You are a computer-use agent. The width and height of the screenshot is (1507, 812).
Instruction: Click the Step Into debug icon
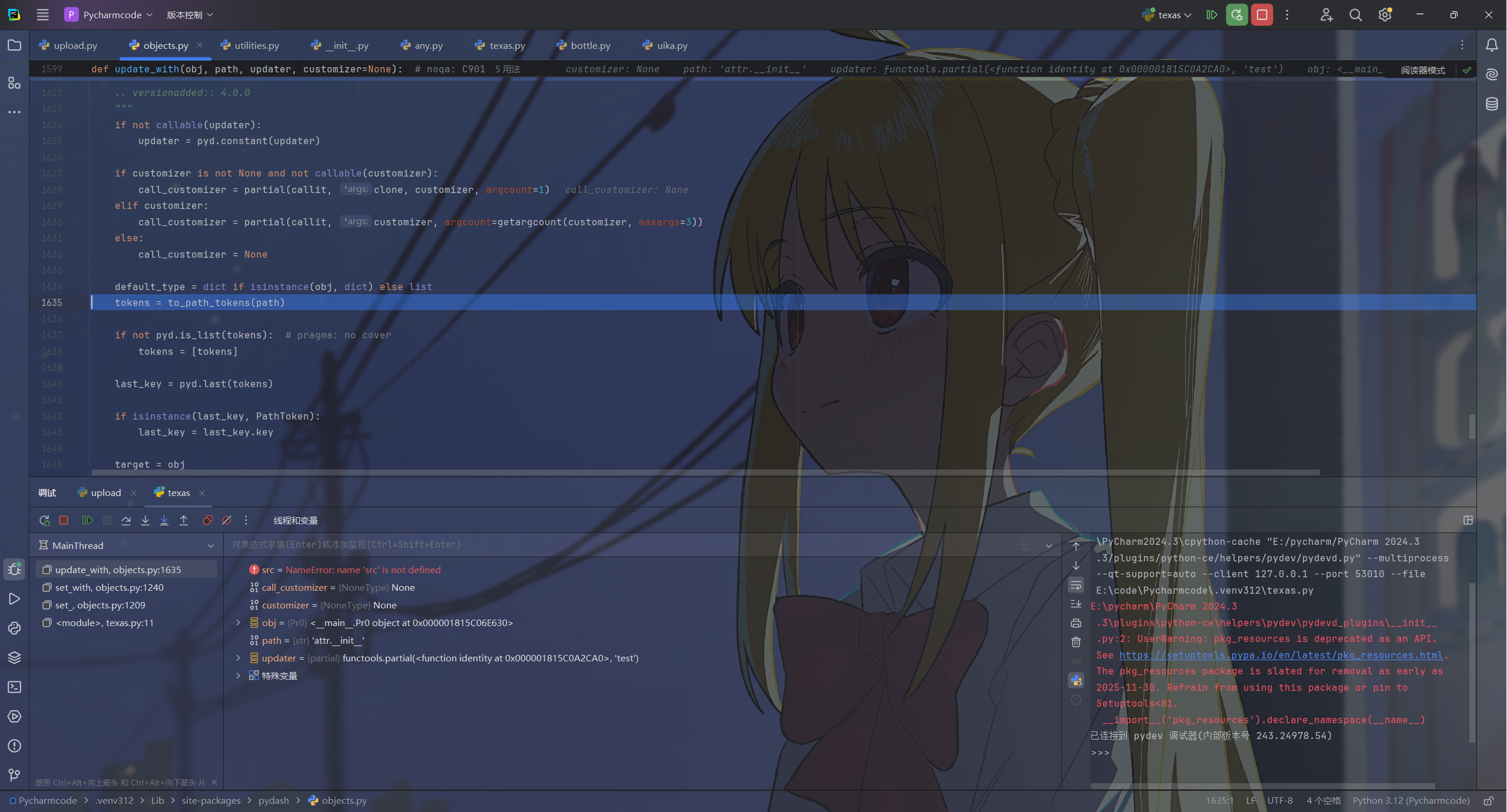point(145,520)
